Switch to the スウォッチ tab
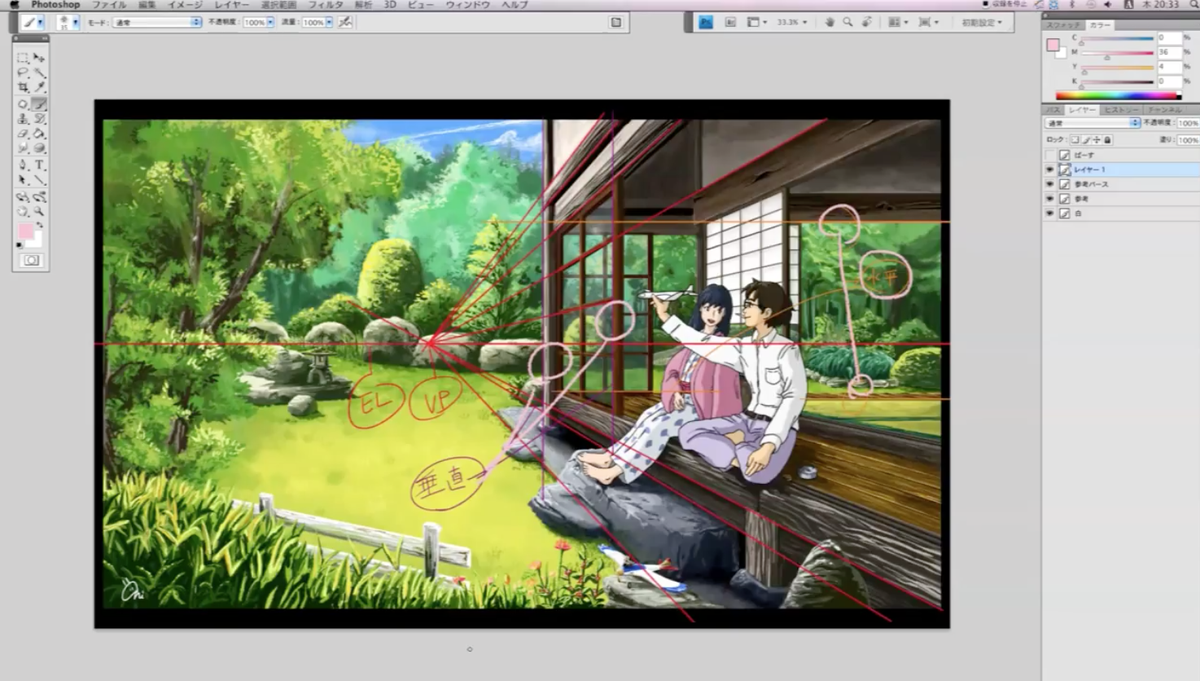This screenshot has height=681, width=1200. click(x=1063, y=26)
